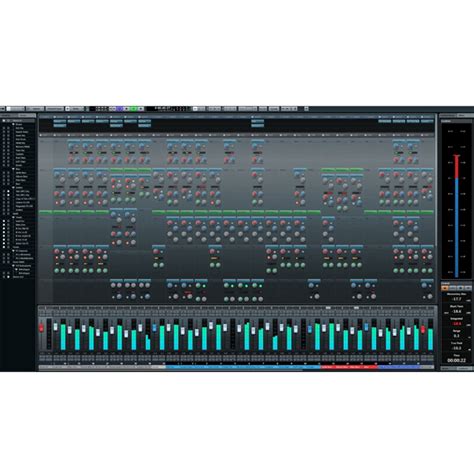Toggle the white checkbox of the first Vocals track
This screenshot has width=474, height=474.
(x=4, y=221)
